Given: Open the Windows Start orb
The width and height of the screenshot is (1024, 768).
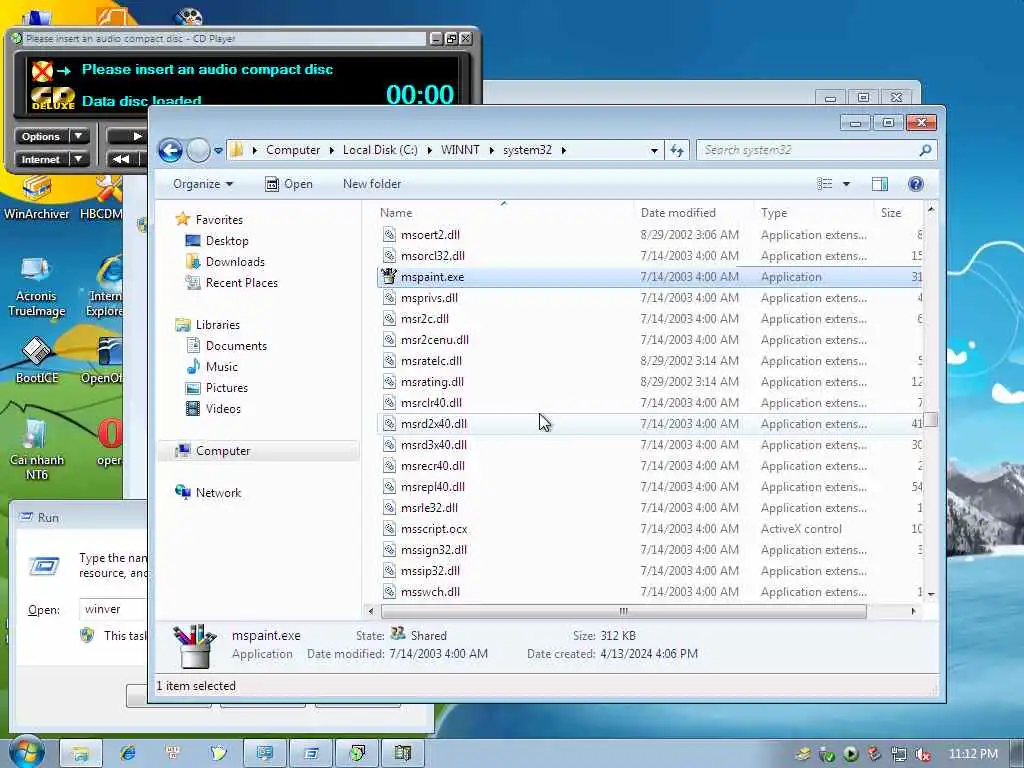Looking at the screenshot, I should [x=26, y=752].
